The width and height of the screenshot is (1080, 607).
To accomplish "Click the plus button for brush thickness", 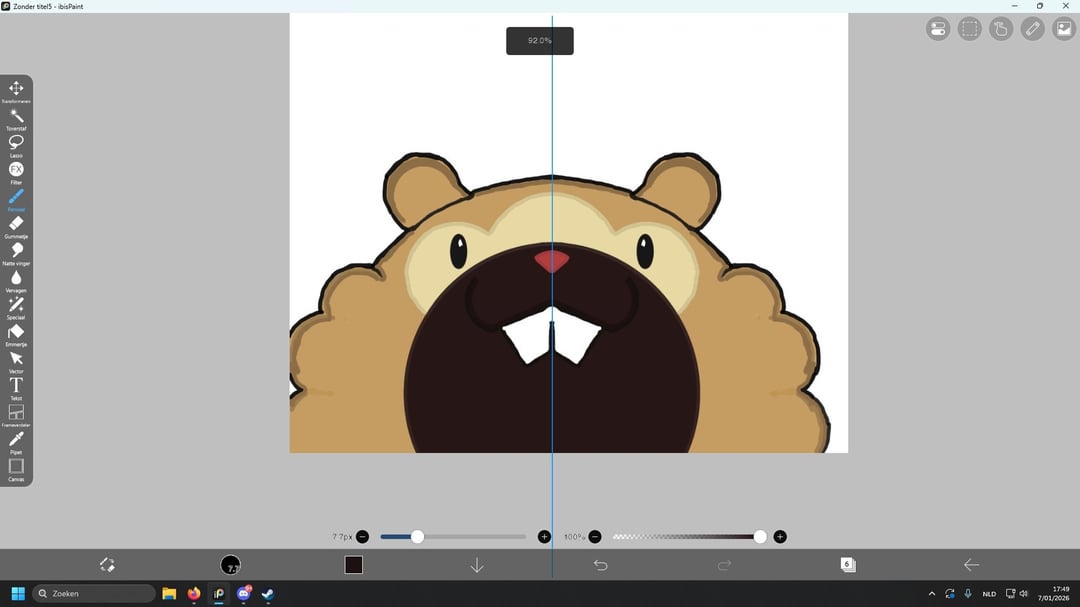I will click(x=544, y=537).
